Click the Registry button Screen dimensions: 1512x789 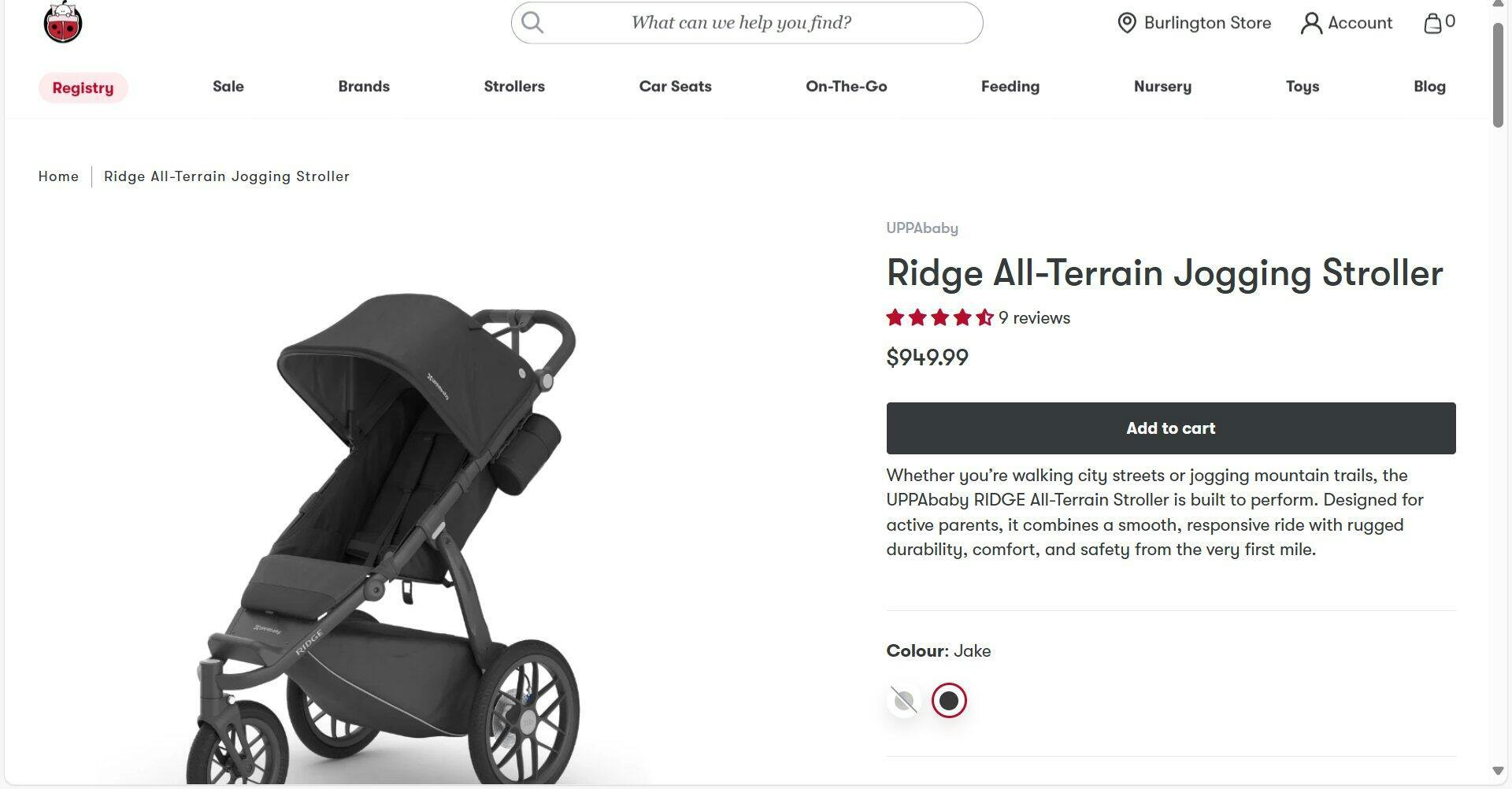pos(83,87)
